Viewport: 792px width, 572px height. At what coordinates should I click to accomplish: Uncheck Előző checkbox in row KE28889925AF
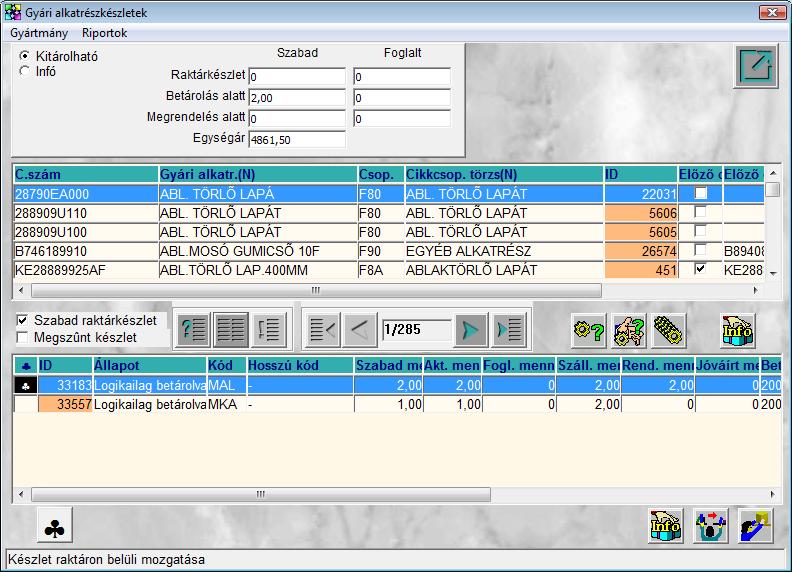pyautogui.click(x=701, y=269)
